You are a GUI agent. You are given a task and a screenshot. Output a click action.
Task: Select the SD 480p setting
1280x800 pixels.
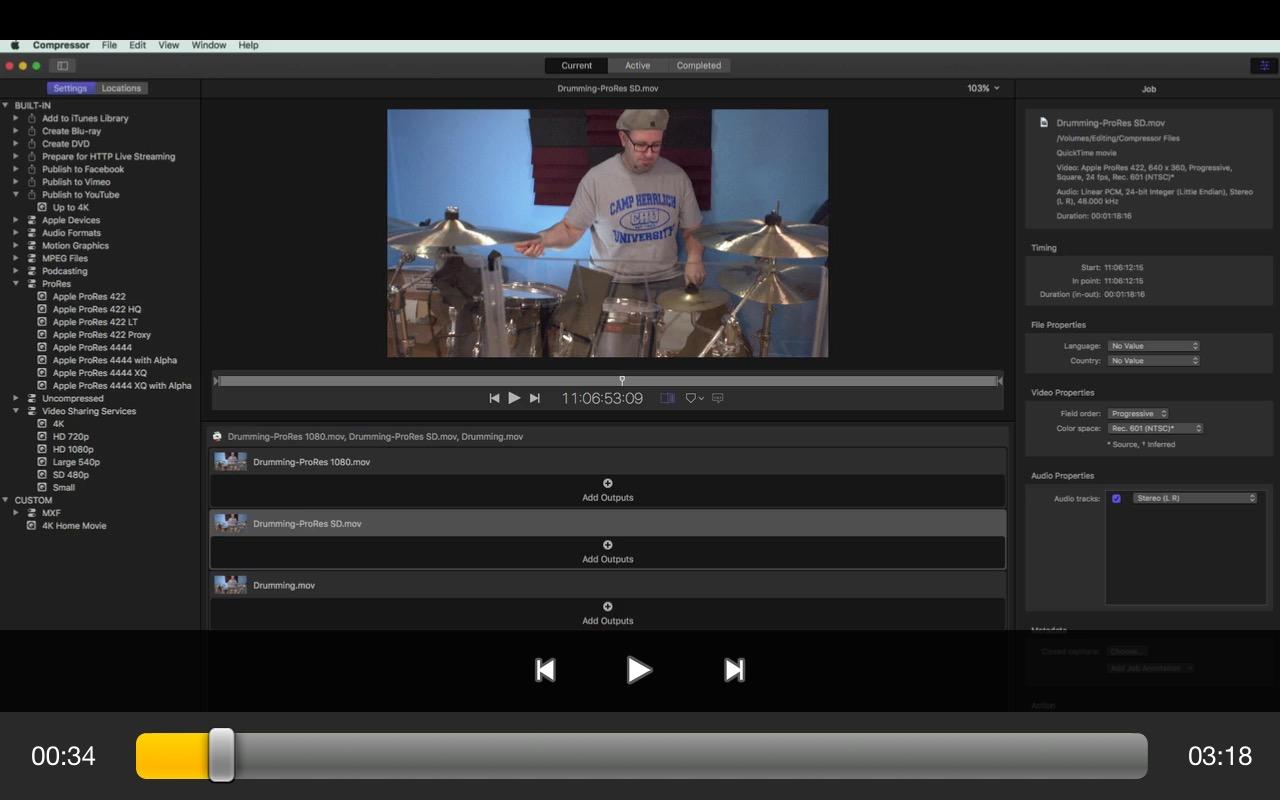[71, 475]
